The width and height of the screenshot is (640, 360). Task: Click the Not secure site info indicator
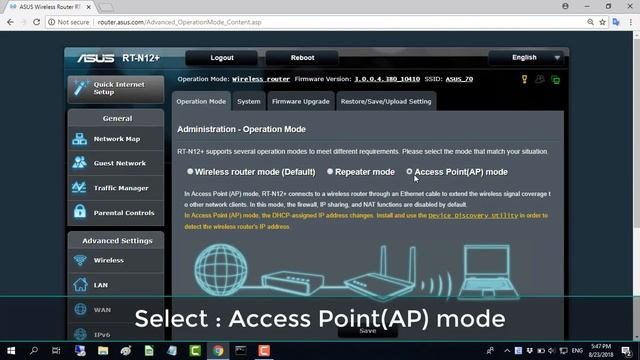69,22
